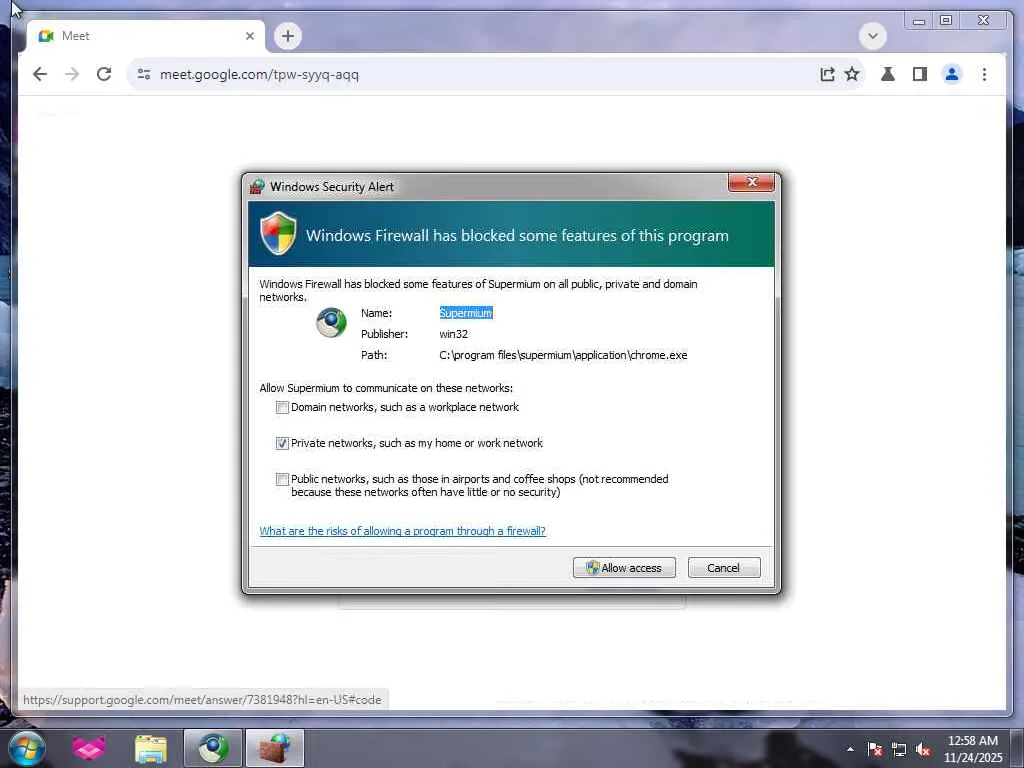Open the pink app in taskbar
The image size is (1024, 768).
click(x=89, y=748)
